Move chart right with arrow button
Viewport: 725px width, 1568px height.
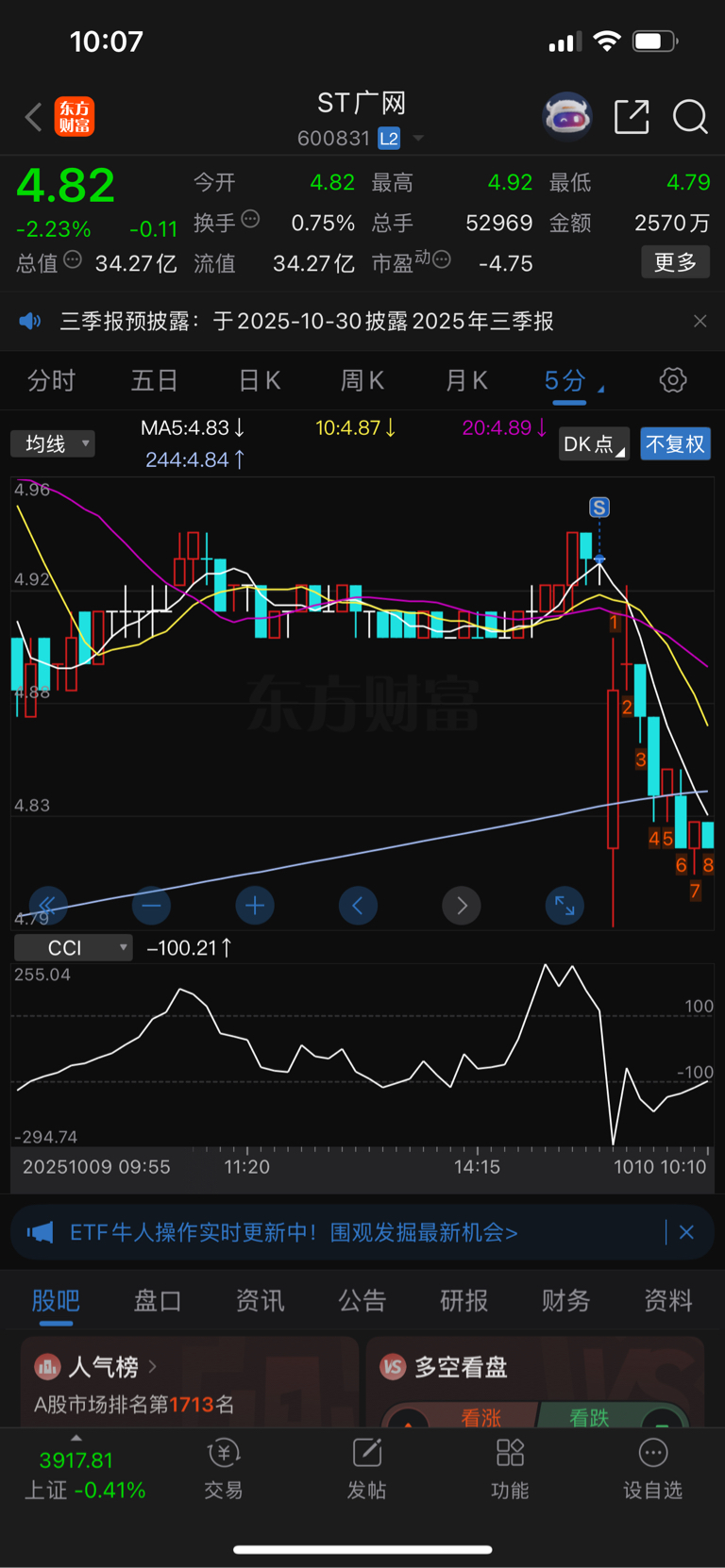click(x=462, y=906)
